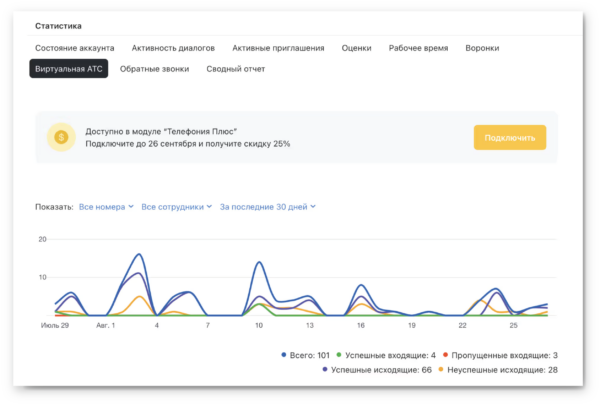This screenshot has height=405, width=600.
Task: Click the Доступно в модуле Телефония Плюс text
Action: (161, 131)
